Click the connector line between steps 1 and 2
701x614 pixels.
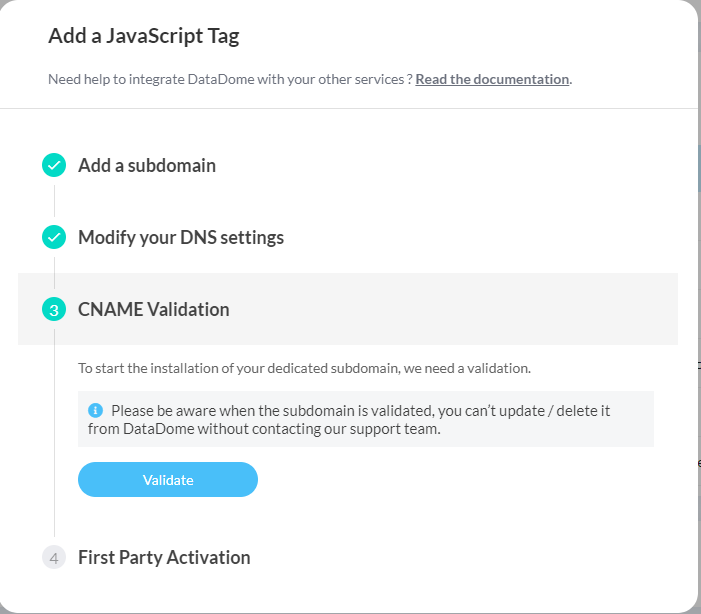pos(54,201)
